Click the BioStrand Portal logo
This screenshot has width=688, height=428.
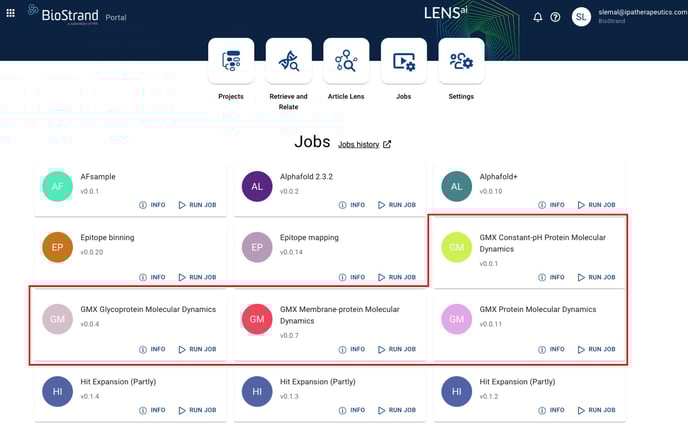tap(77, 15)
